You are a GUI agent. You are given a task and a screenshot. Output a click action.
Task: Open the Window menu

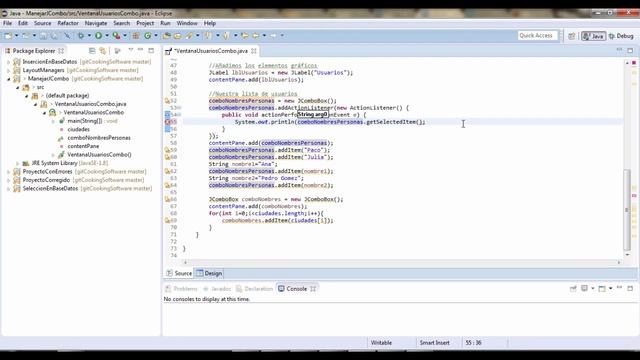(x=187, y=23)
